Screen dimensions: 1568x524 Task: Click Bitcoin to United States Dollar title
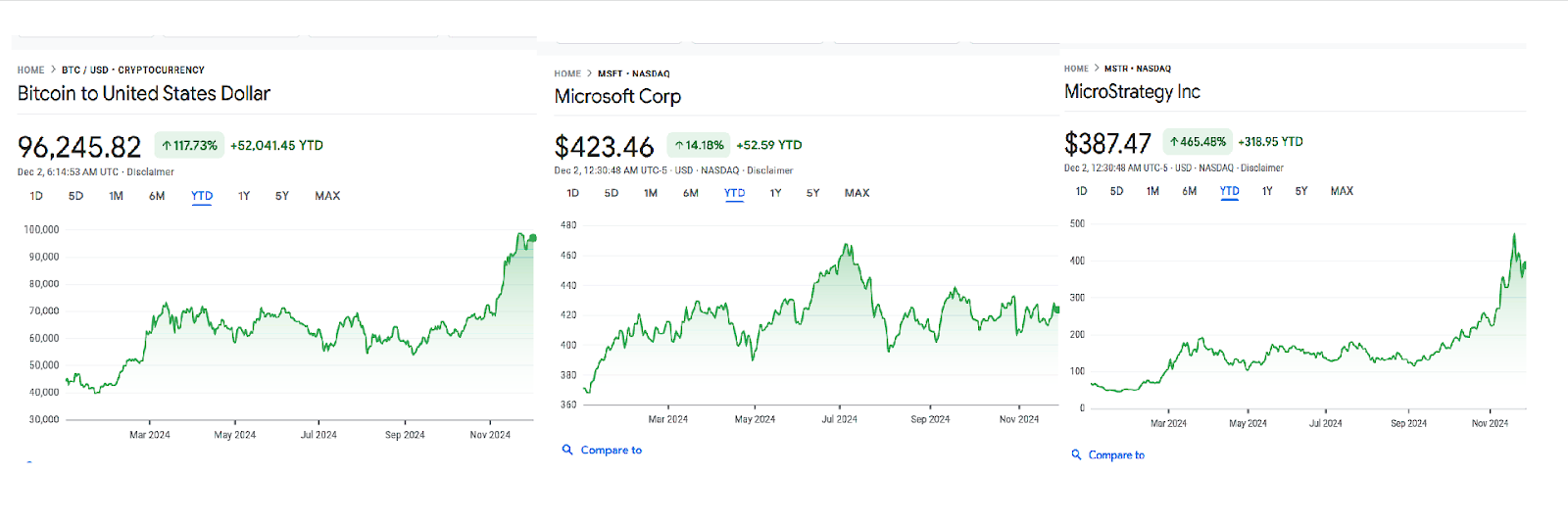click(x=144, y=94)
